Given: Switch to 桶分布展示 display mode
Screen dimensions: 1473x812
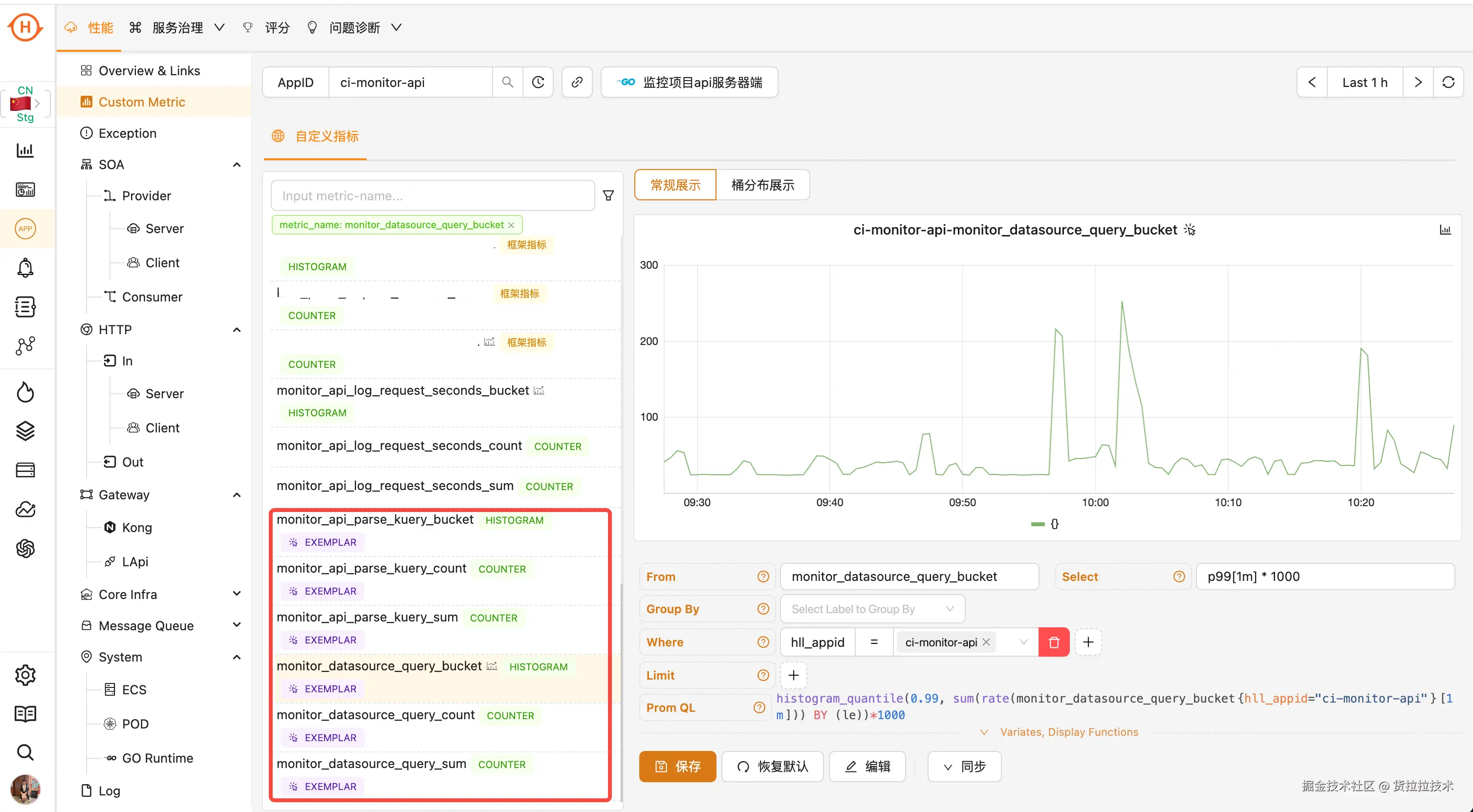Looking at the screenshot, I should (x=762, y=185).
